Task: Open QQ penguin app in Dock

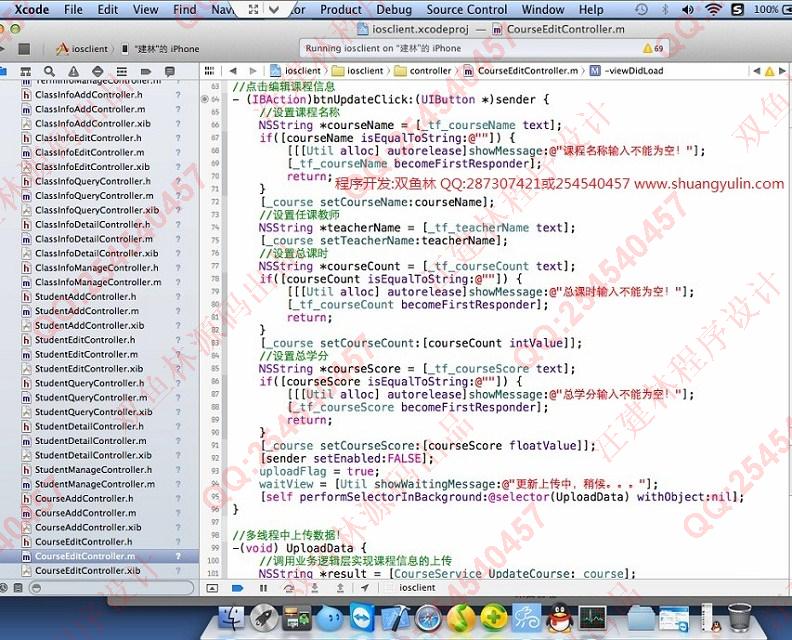Action: click(559, 617)
